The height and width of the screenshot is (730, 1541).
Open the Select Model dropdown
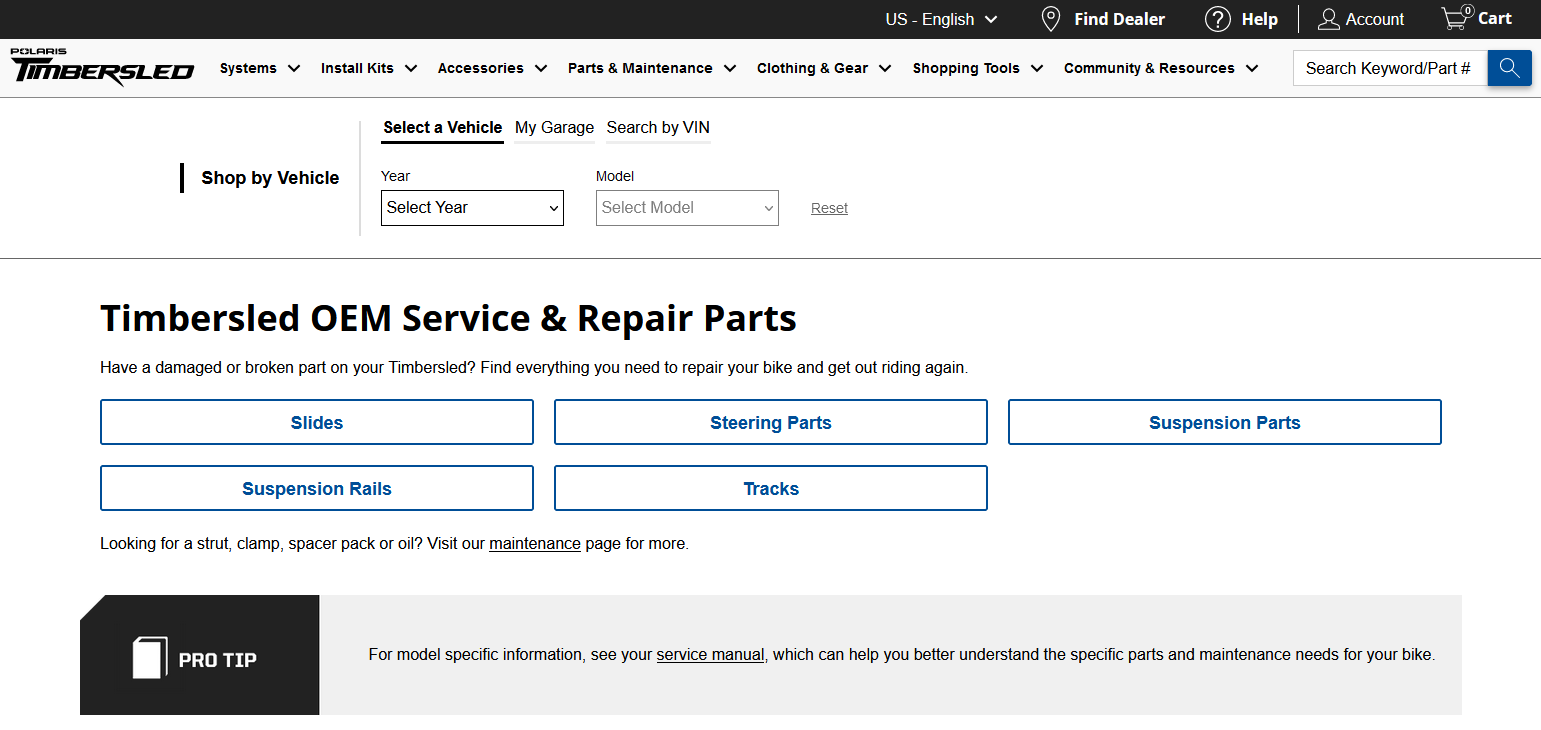click(x=687, y=208)
